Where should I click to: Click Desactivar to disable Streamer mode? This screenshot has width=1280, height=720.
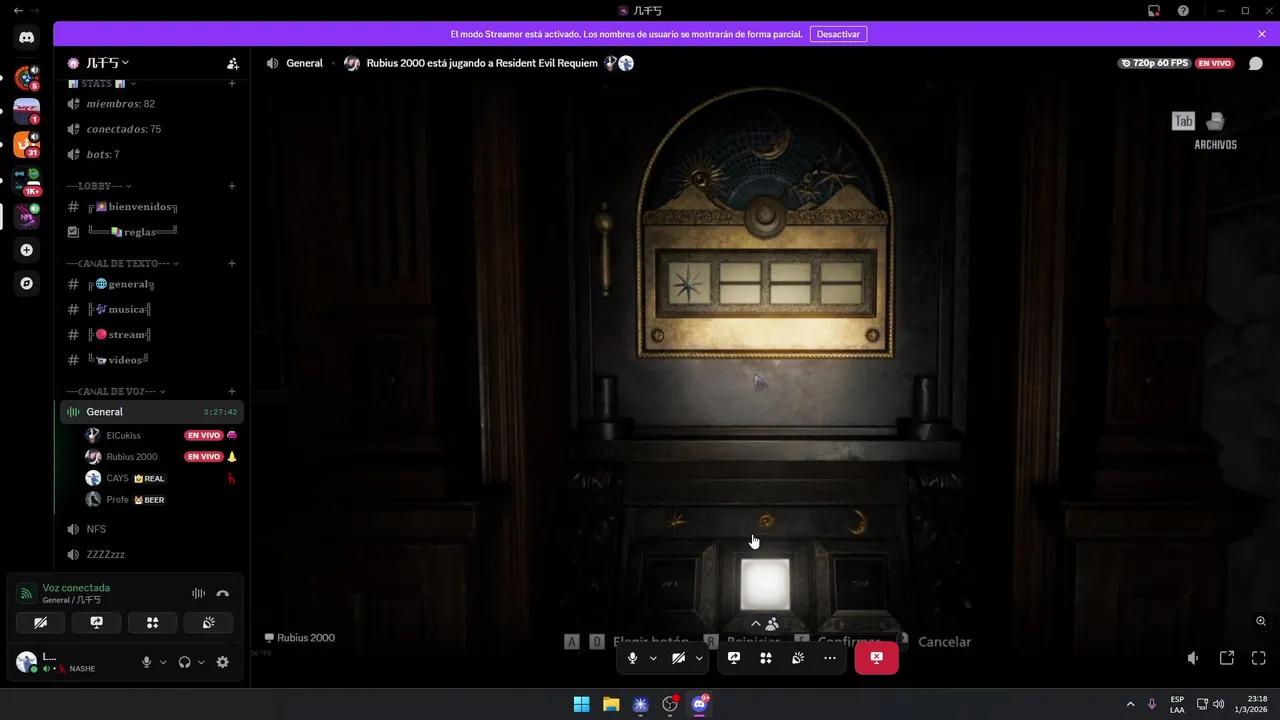click(x=838, y=34)
